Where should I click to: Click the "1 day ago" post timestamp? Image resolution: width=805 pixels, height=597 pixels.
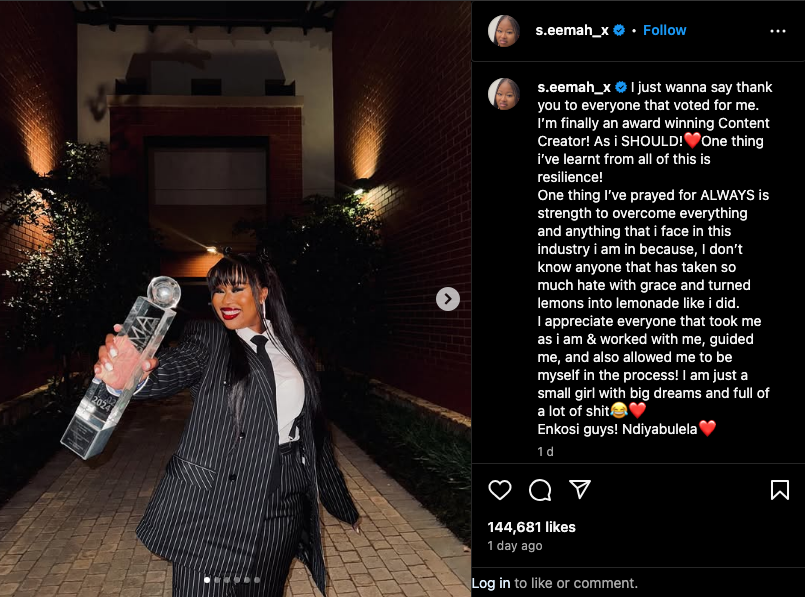pyautogui.click(x=514, y=546)
